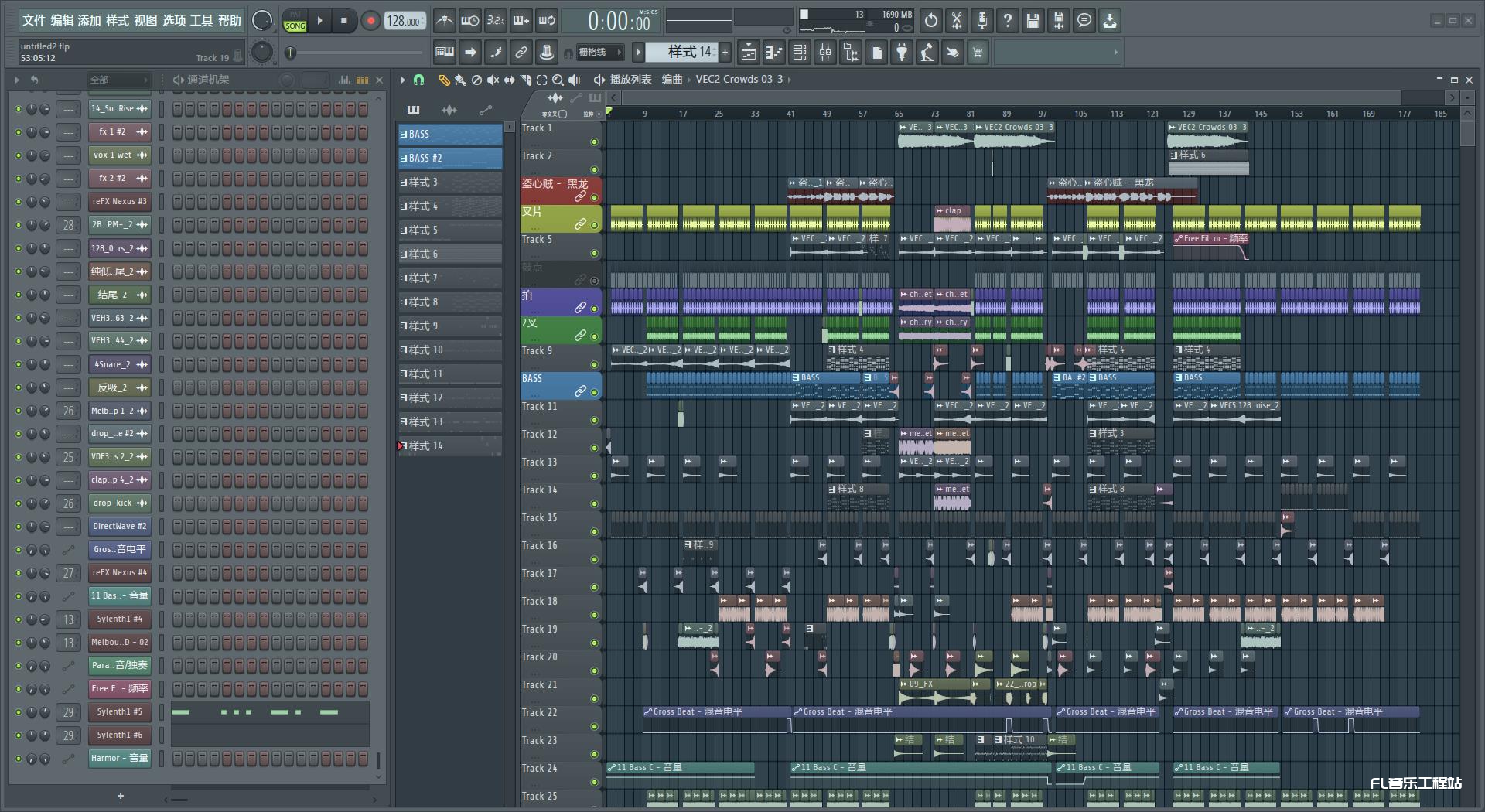This screenshot has height=812, width=1485.
Task: Mute Track 1 using its green light
Action: [x=594, y=142]
